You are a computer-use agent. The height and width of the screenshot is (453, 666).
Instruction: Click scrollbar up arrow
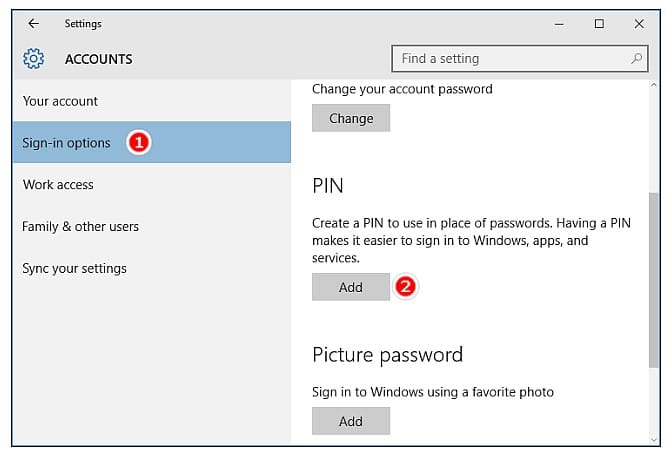click(x=654, y=85)
